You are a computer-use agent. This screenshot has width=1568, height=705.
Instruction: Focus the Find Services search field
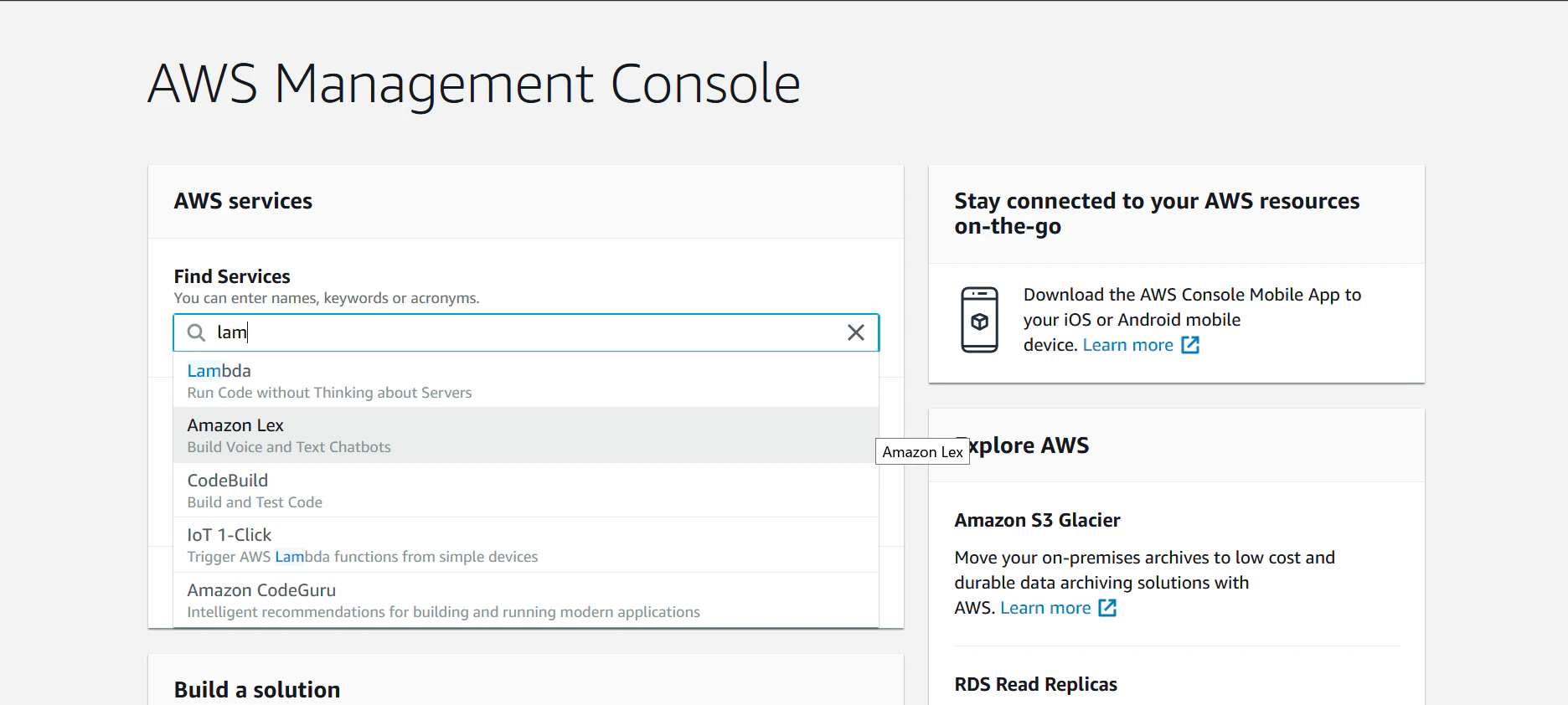[x=528, y=332]
